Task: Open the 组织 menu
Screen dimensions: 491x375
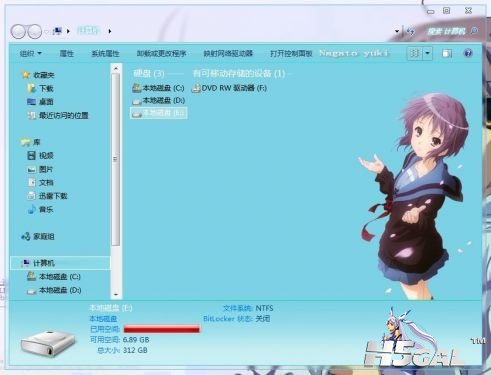Action: point(31,53)
